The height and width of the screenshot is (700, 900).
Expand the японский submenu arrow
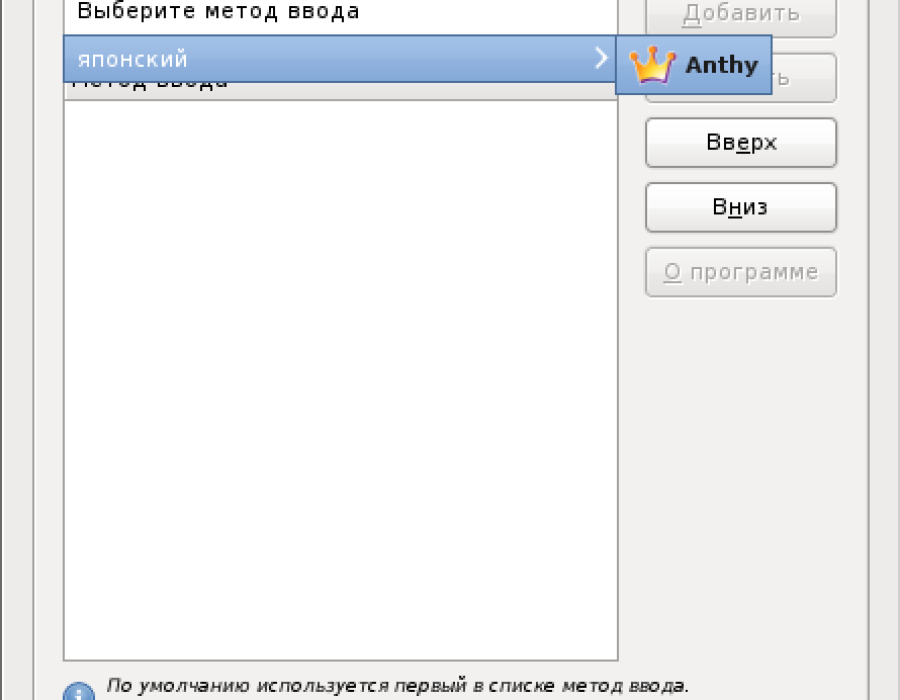pyautogui.click(x=601, y=58)
